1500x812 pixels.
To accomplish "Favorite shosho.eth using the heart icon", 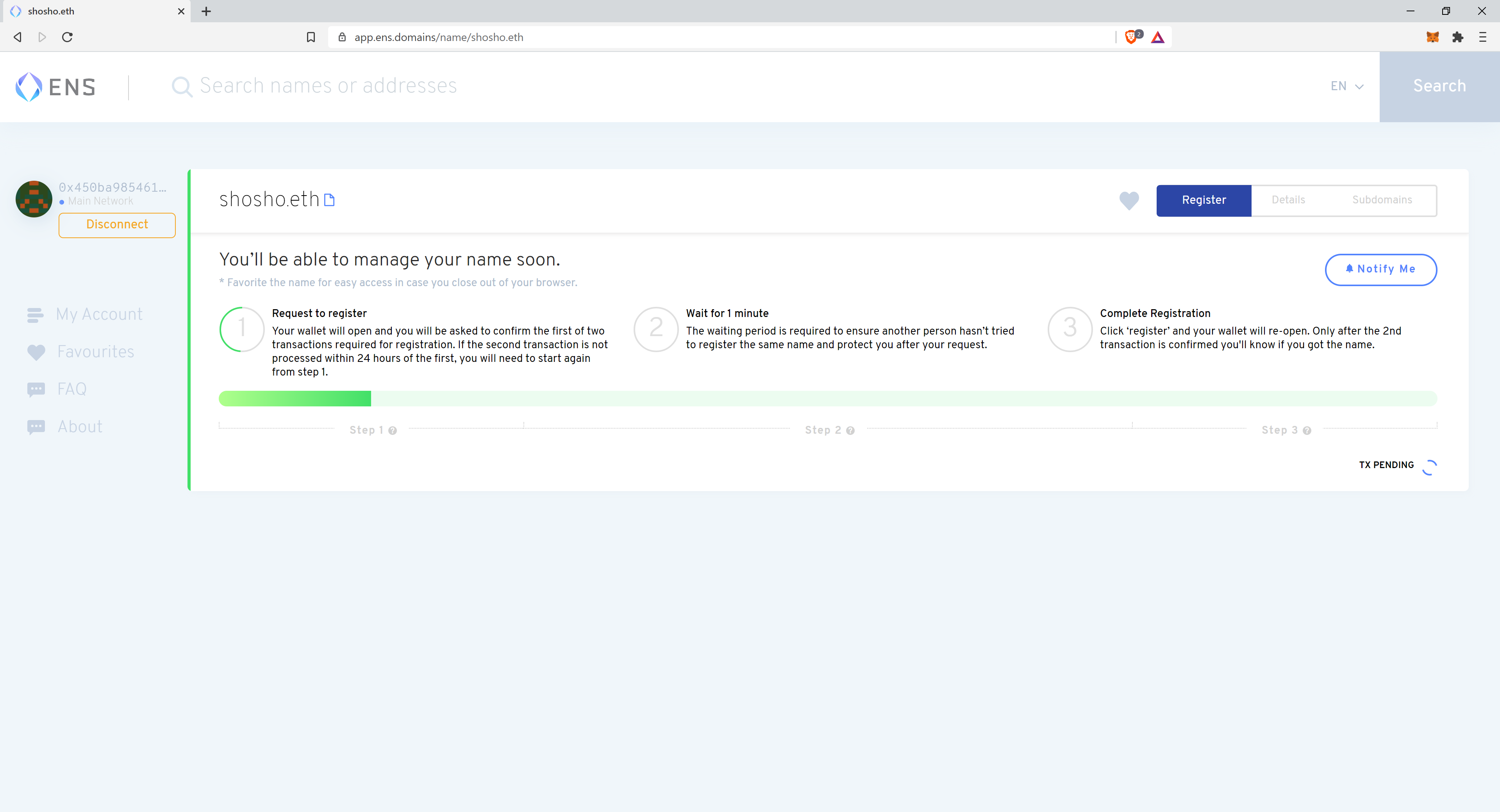I will [1129, 201].
